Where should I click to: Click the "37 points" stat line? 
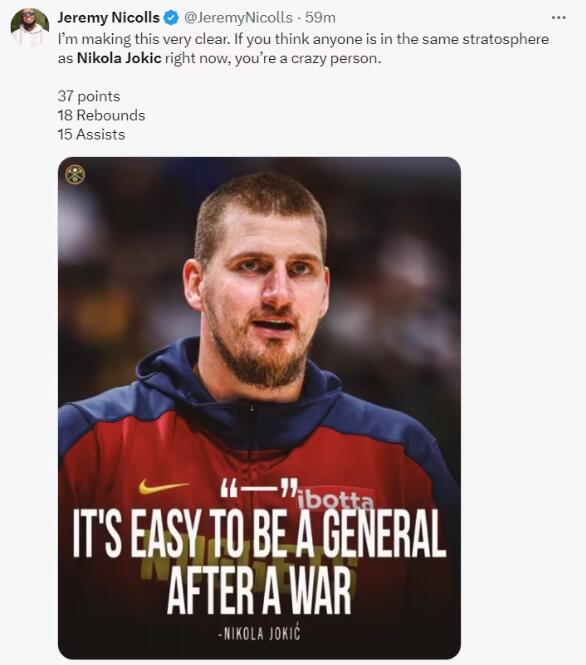pyautogui.click(x=89, y=96)
